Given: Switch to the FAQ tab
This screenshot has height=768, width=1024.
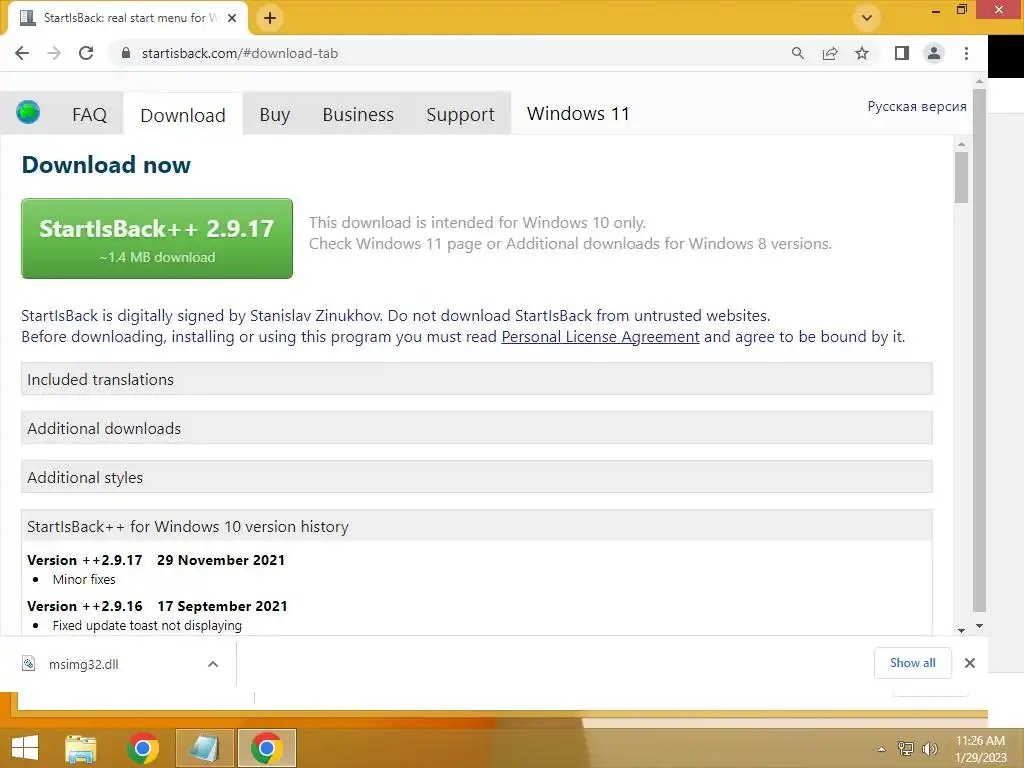Looking at the screenshot, I should click(x=89, y=115).
